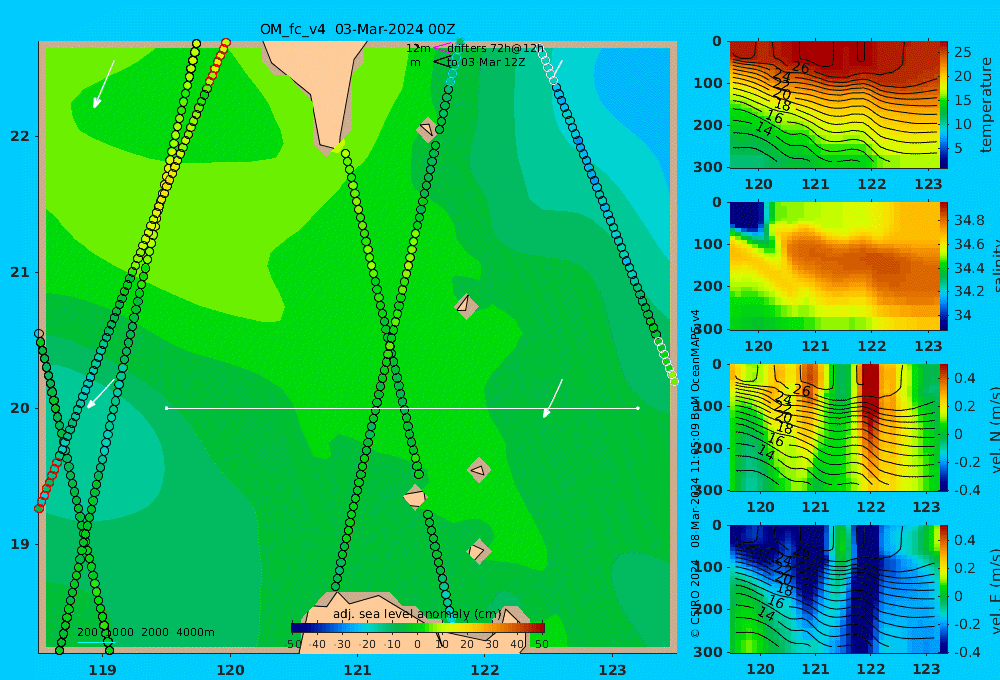
Task: Open the temperature depth section panel
Action: (x=834, y=105)
